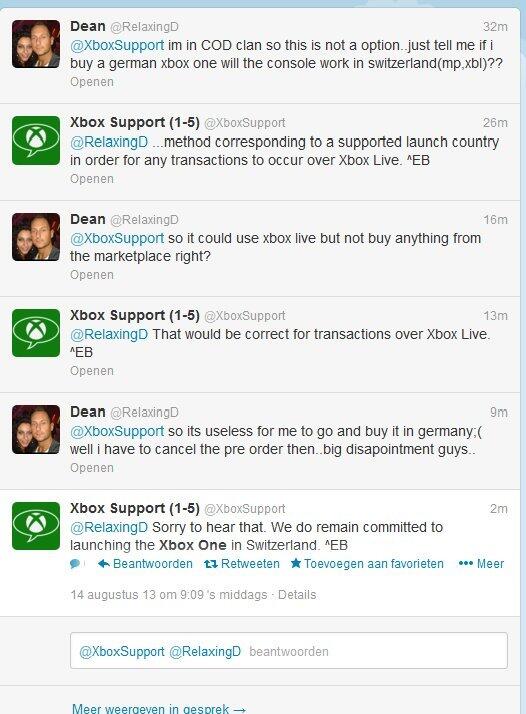Click the reply input field beantwoorden
The height and width of the screenshot is (714, 526).
click(x=289, y=651)
